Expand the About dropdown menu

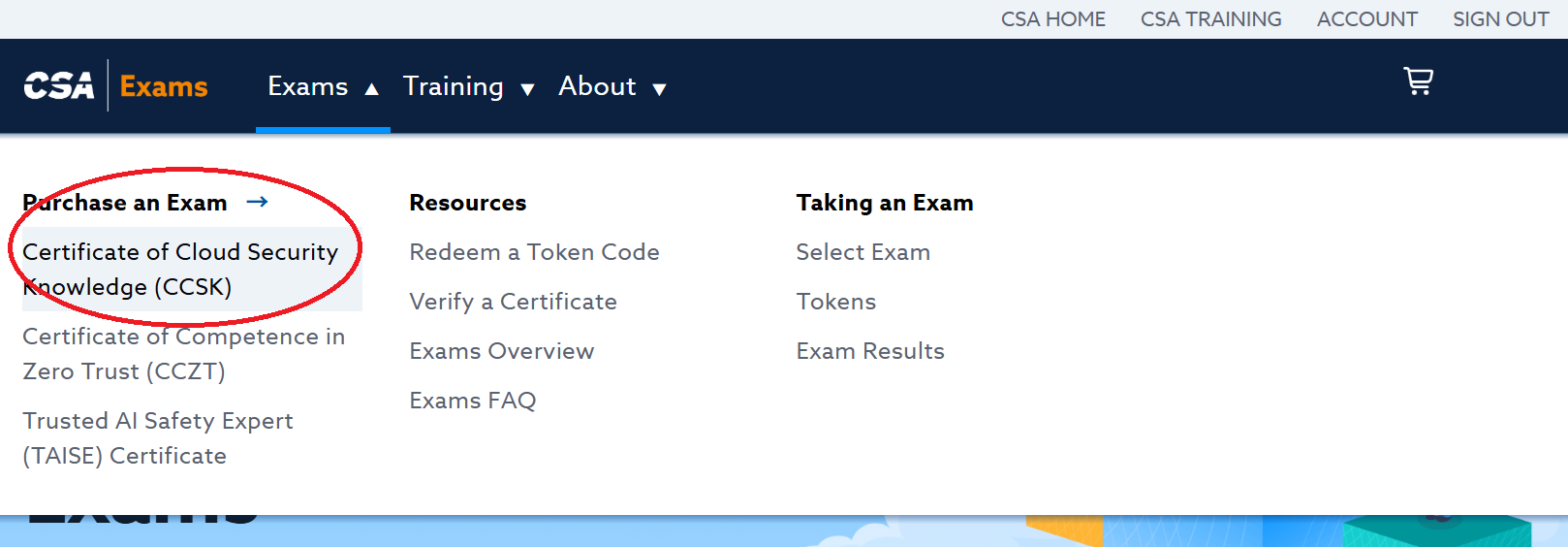(x=612, y=87)
